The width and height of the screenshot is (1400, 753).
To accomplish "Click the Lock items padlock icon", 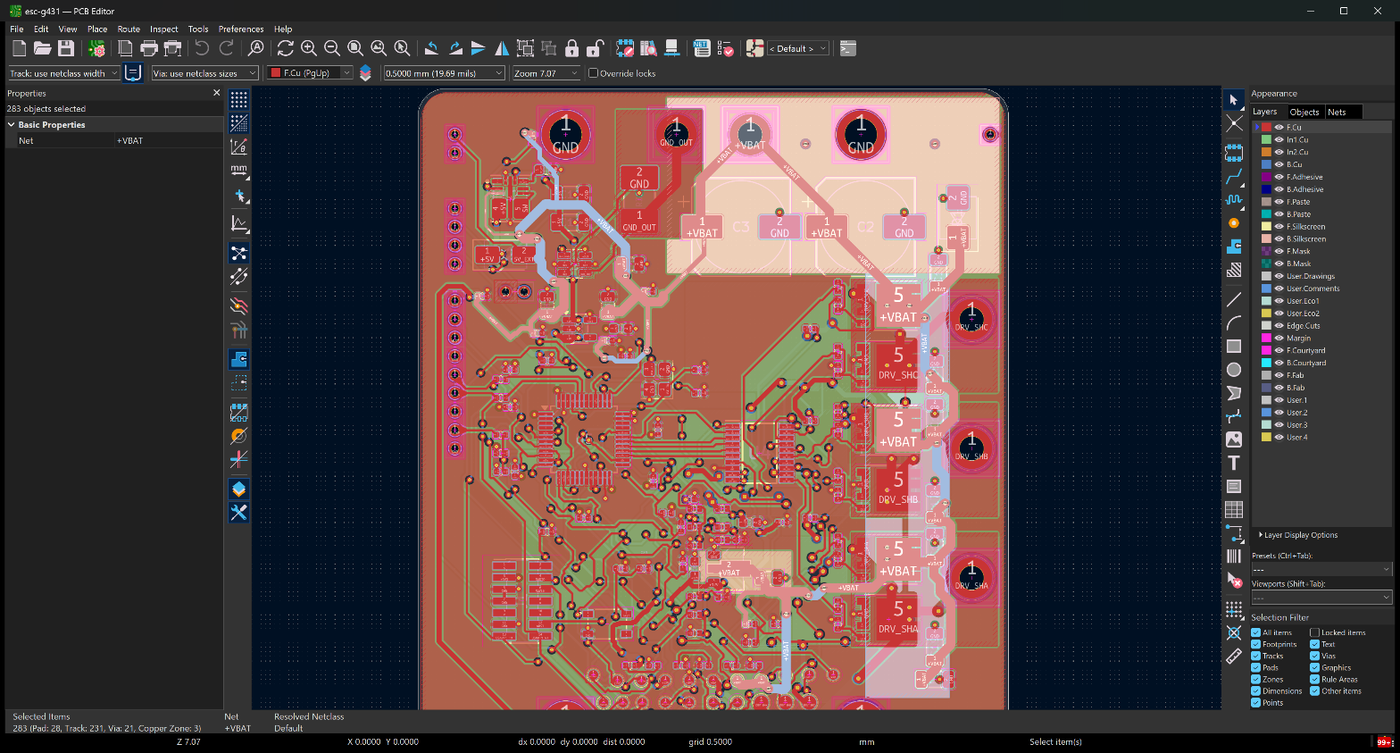I will (572, 48).
